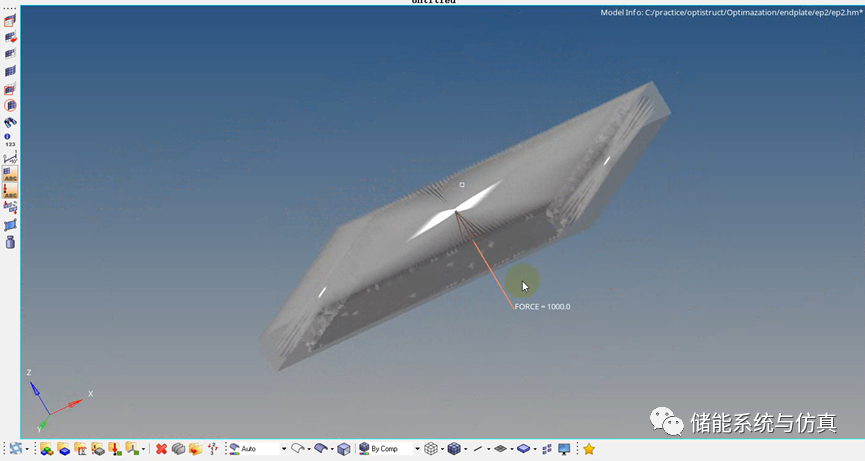The height and width of the screenshot is (461, 865).
Task: Toggle the element handles ABC display
Action: 10,174
